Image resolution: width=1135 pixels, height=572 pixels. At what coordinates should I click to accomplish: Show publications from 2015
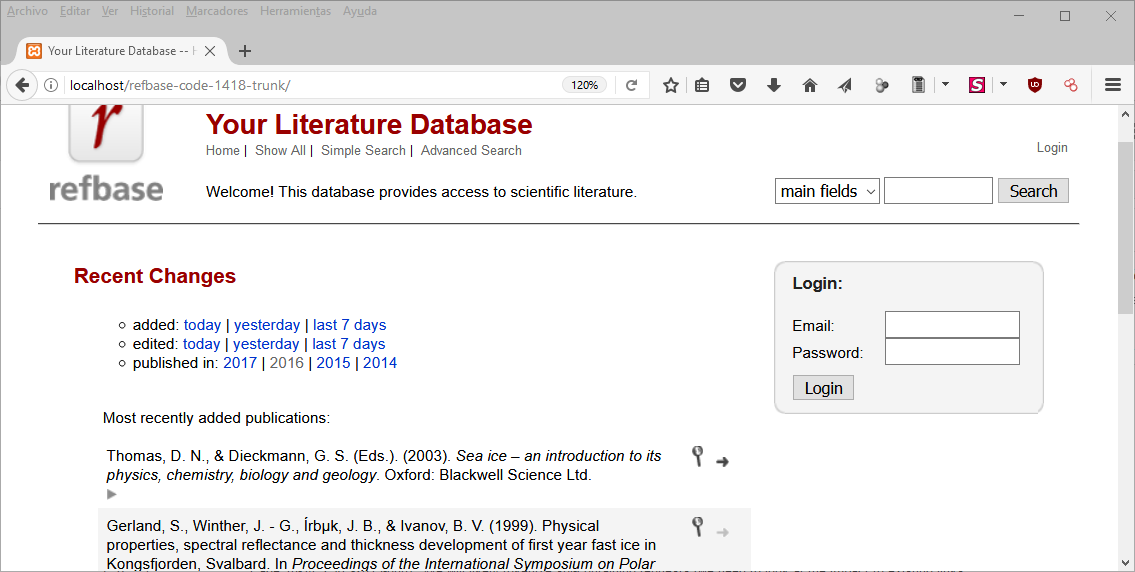tap(333, 362)
